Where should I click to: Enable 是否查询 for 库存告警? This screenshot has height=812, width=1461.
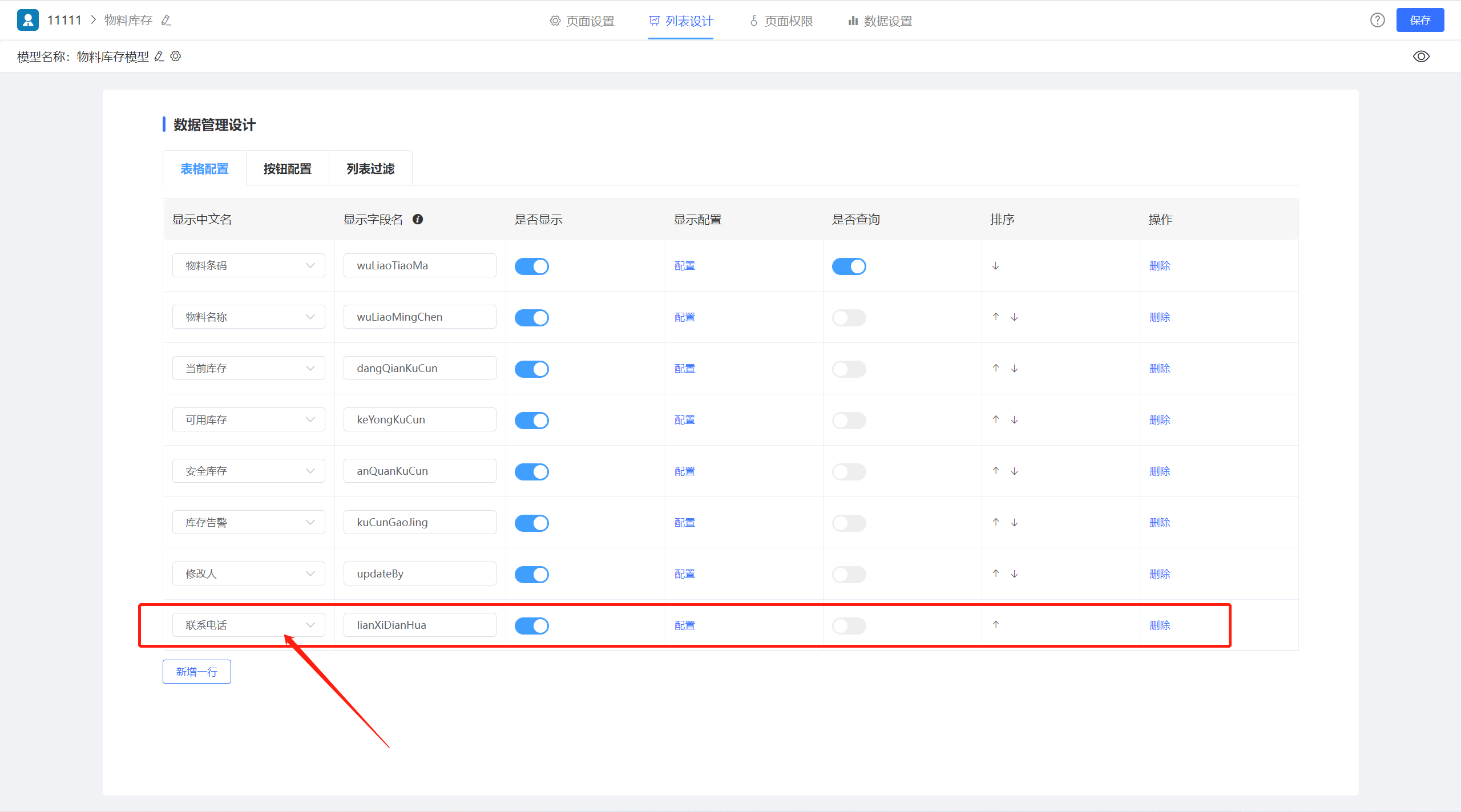pyautogui.click(x=849, y=523)
